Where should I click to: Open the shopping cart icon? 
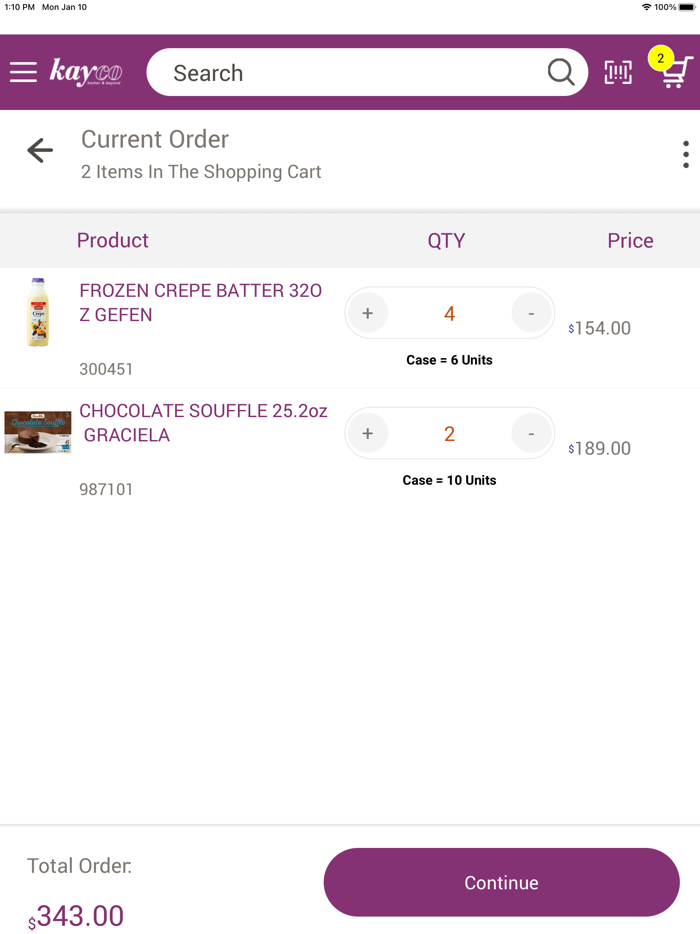tap(674, 71)
